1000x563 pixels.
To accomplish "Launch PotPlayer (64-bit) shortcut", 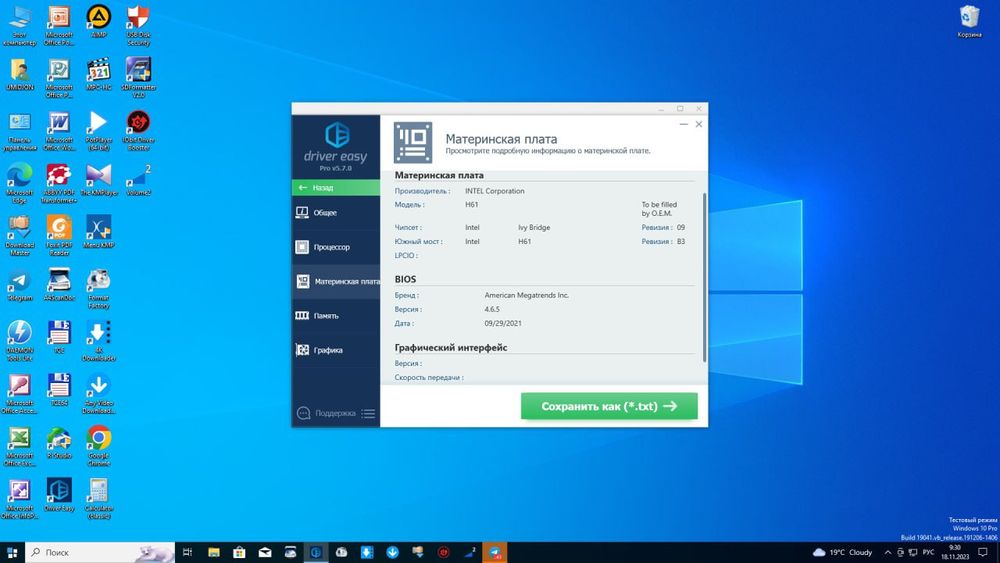I will 99,131.
